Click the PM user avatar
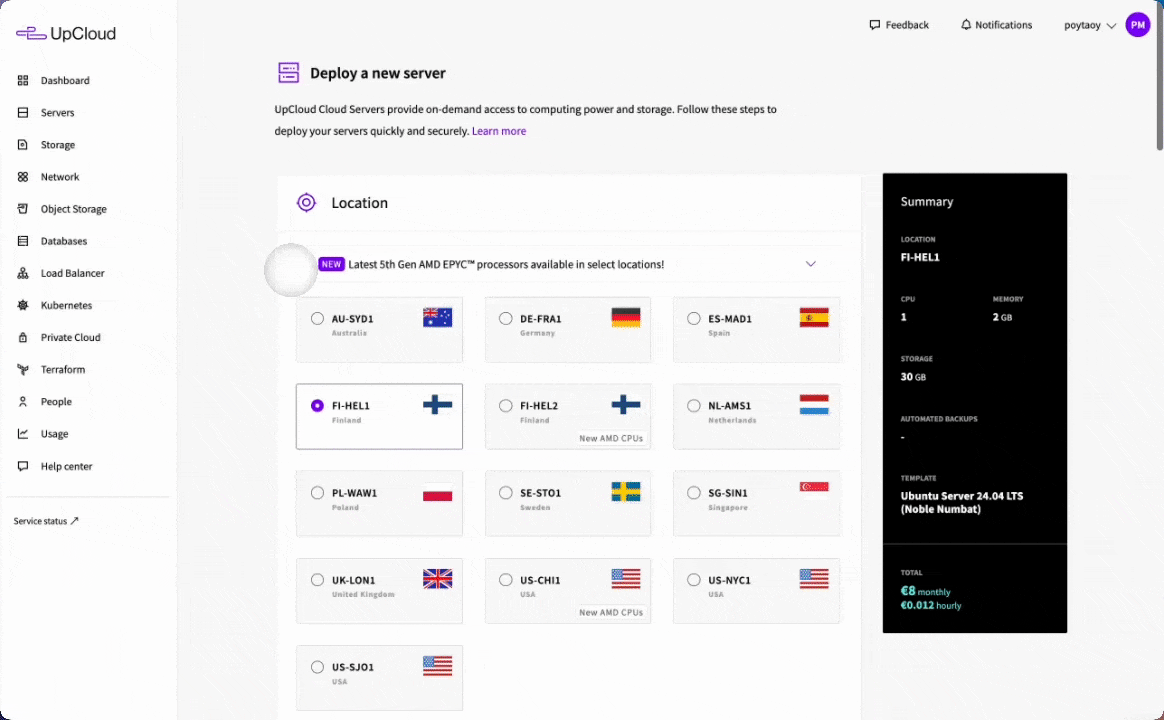This screenshot has width=1164, height=720. (1137, 25)
